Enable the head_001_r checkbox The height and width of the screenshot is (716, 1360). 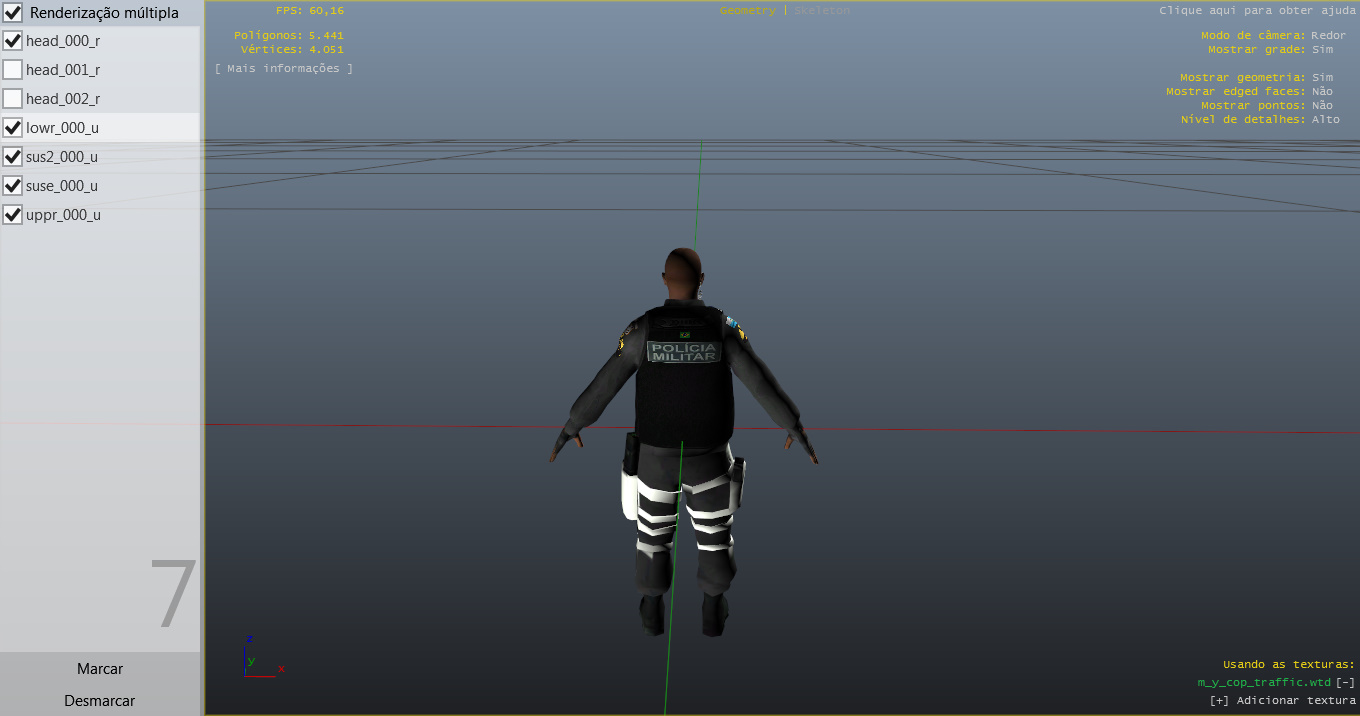click(13, 70)
